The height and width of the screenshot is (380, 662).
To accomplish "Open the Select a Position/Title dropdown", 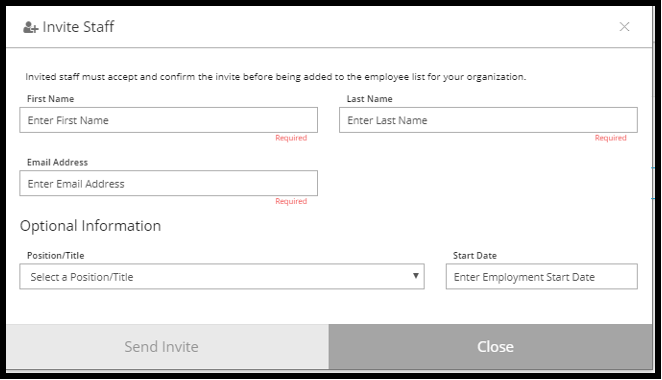I will coord(222,277).
